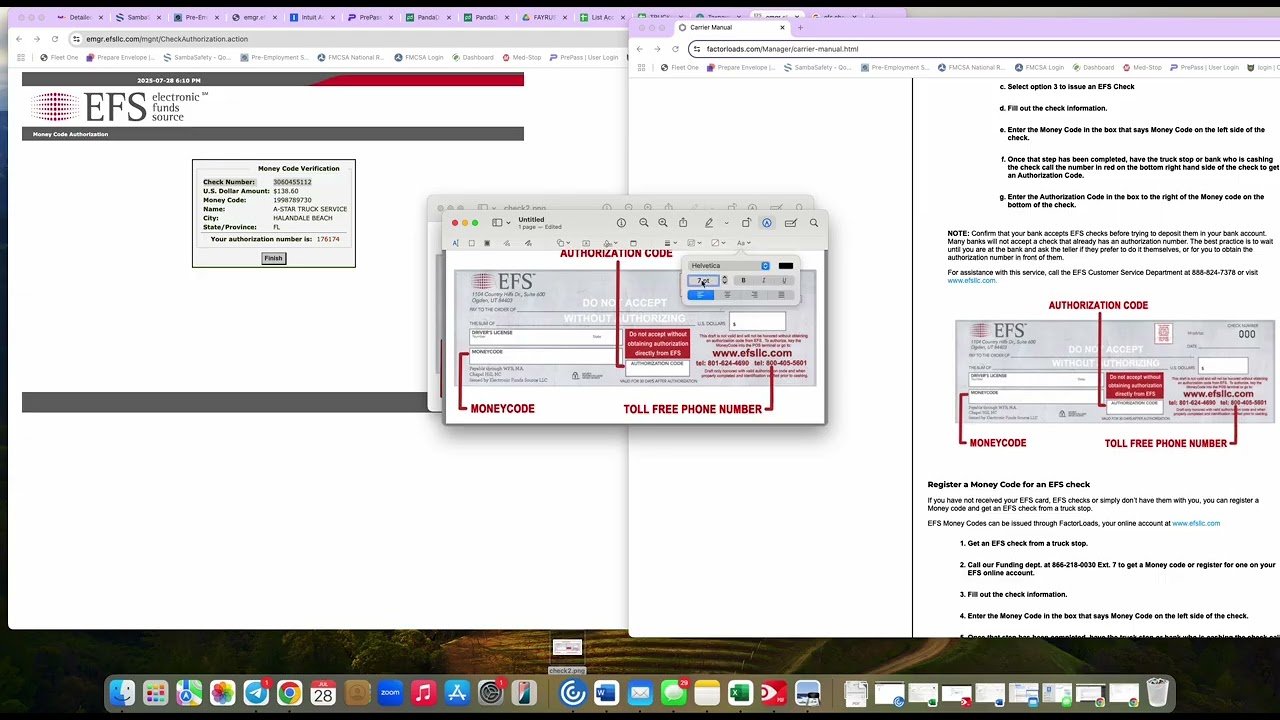This screenshot has height=720, width=1280.
Task: Change the Helvetica font dropdown
Action: tap(729, 266)
